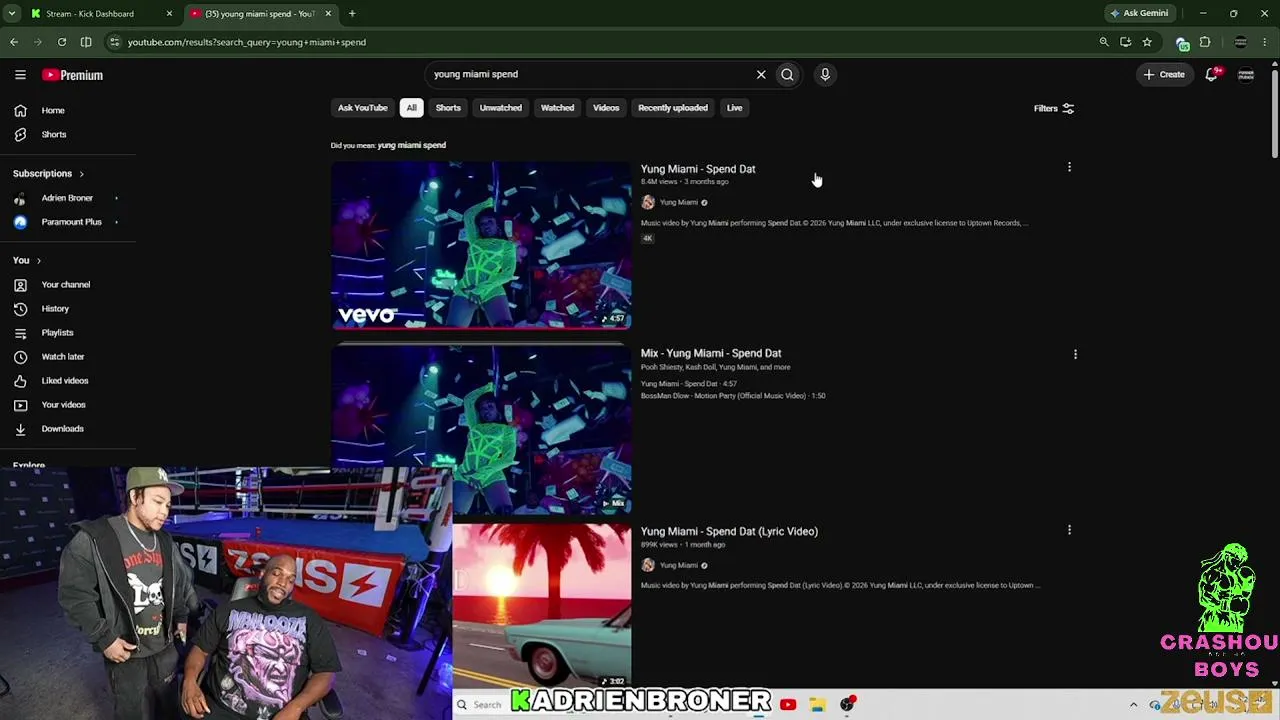The height and width of the screenshot is (720, 1280).
Task: Expand the Subscriptions section
Action: point(48,174)
